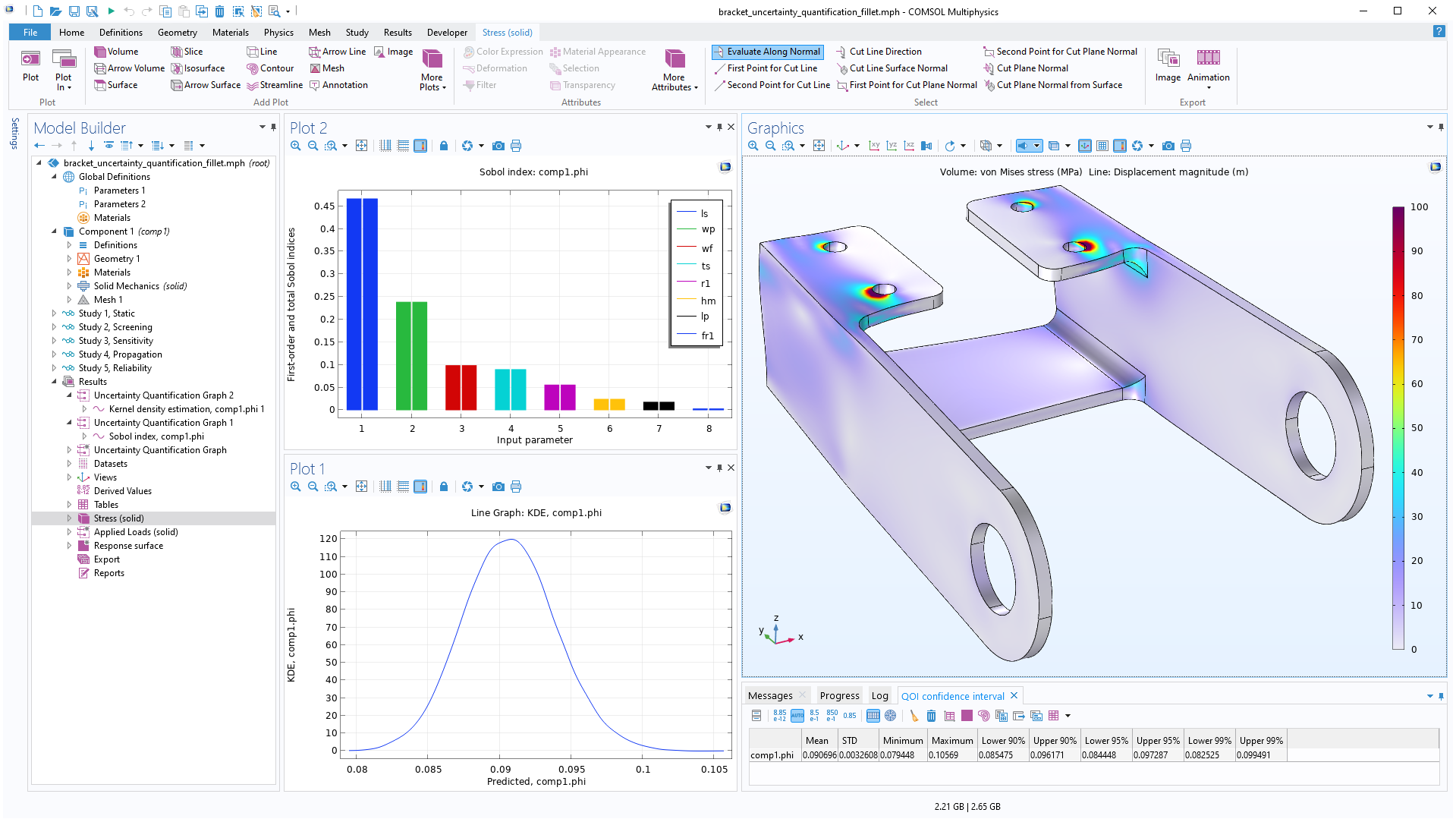Open the More Plots dropdown

(432, 82)
